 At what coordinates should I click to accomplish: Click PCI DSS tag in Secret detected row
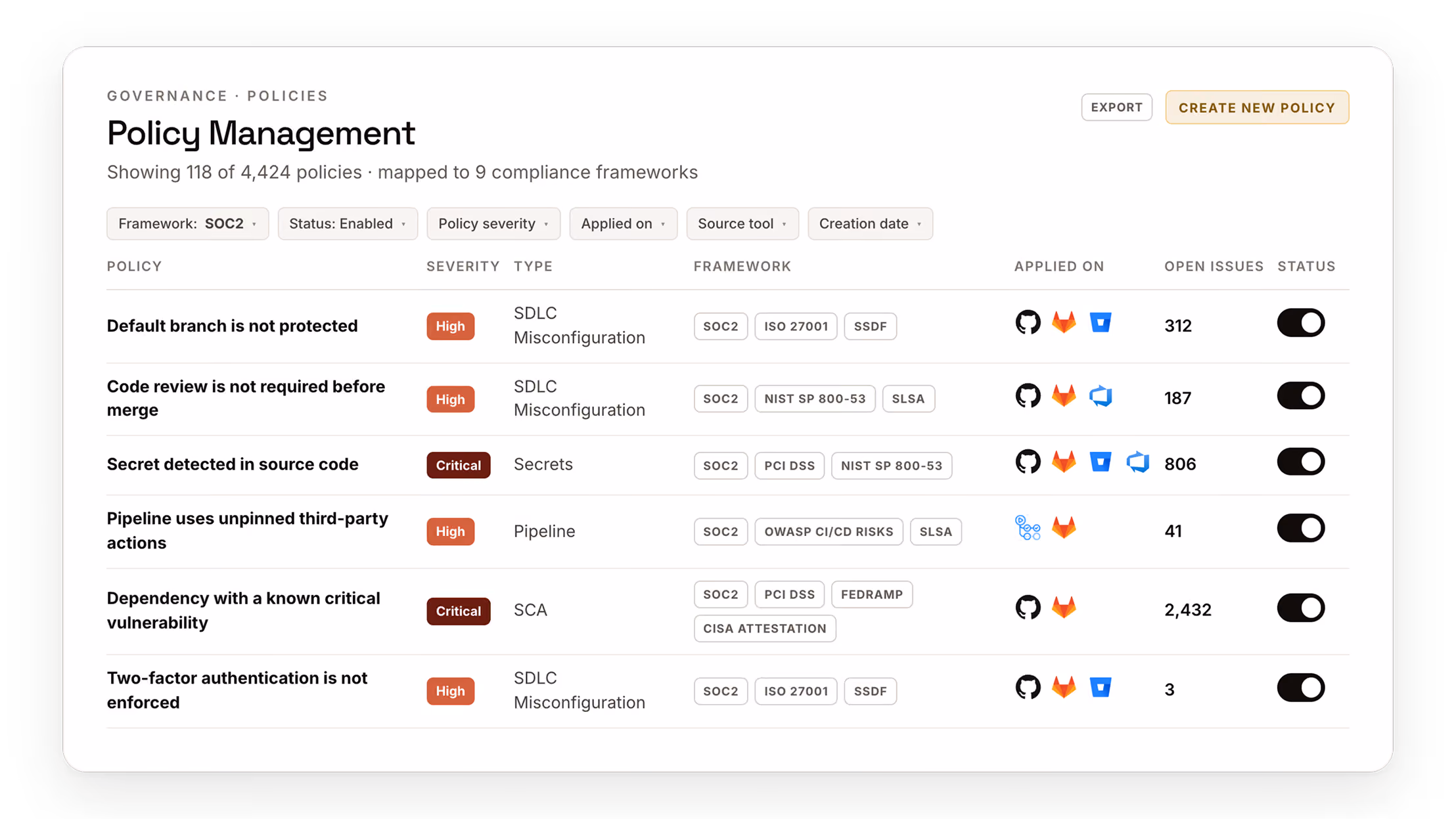pyautogui.click(x=789, y=466)
